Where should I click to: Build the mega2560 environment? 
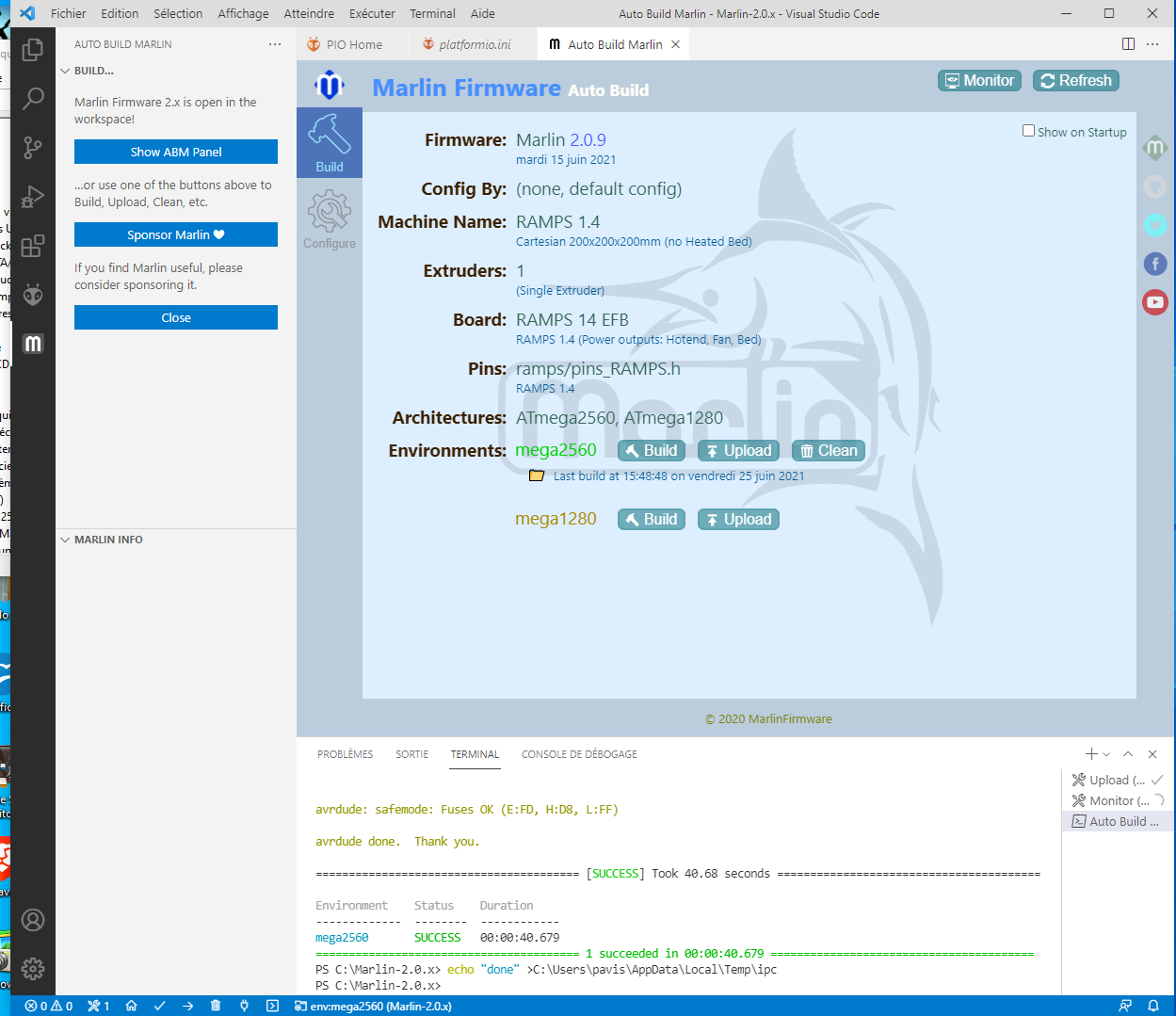click(x=652, y=451)
